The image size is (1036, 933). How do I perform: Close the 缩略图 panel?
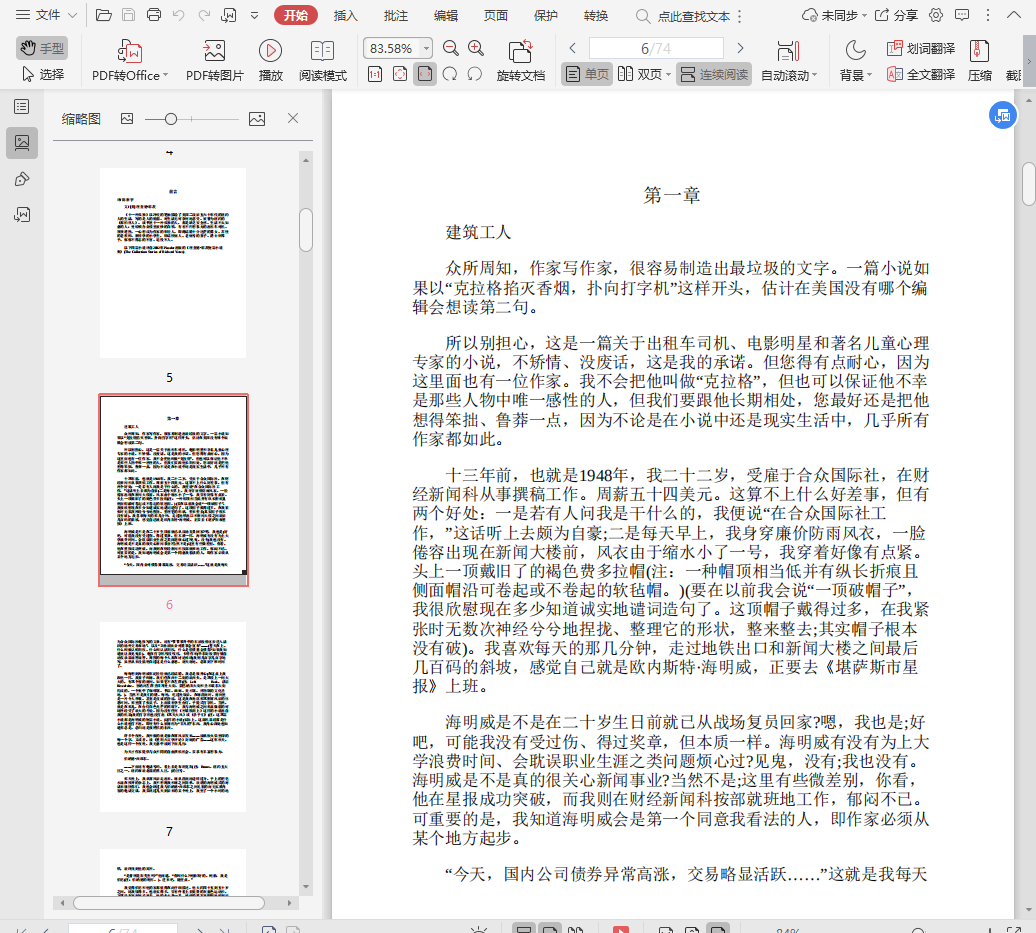[293, 118]
